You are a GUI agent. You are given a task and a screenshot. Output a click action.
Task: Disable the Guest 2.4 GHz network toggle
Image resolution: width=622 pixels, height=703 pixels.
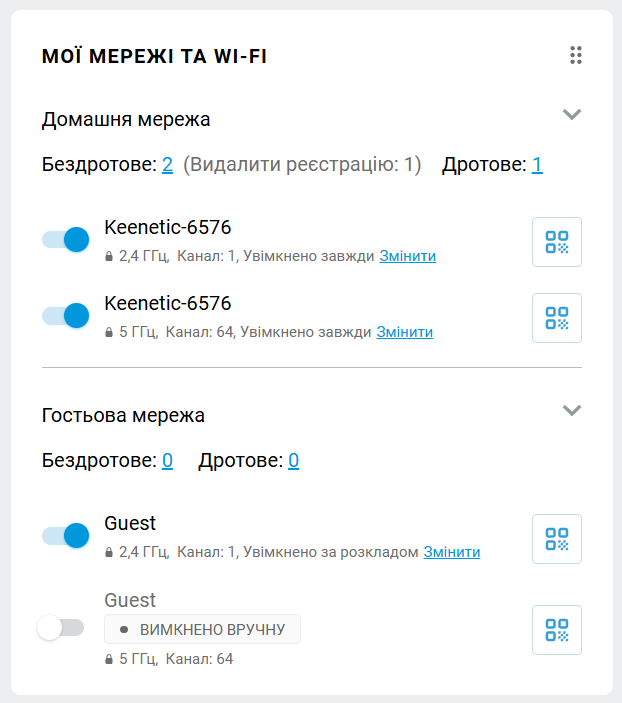pos(66,537)
